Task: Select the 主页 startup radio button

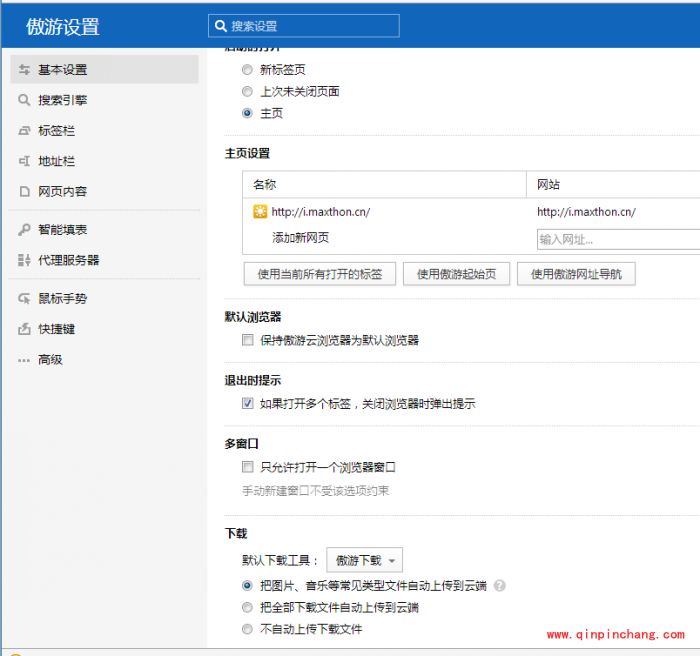Action: coord(247,113)
